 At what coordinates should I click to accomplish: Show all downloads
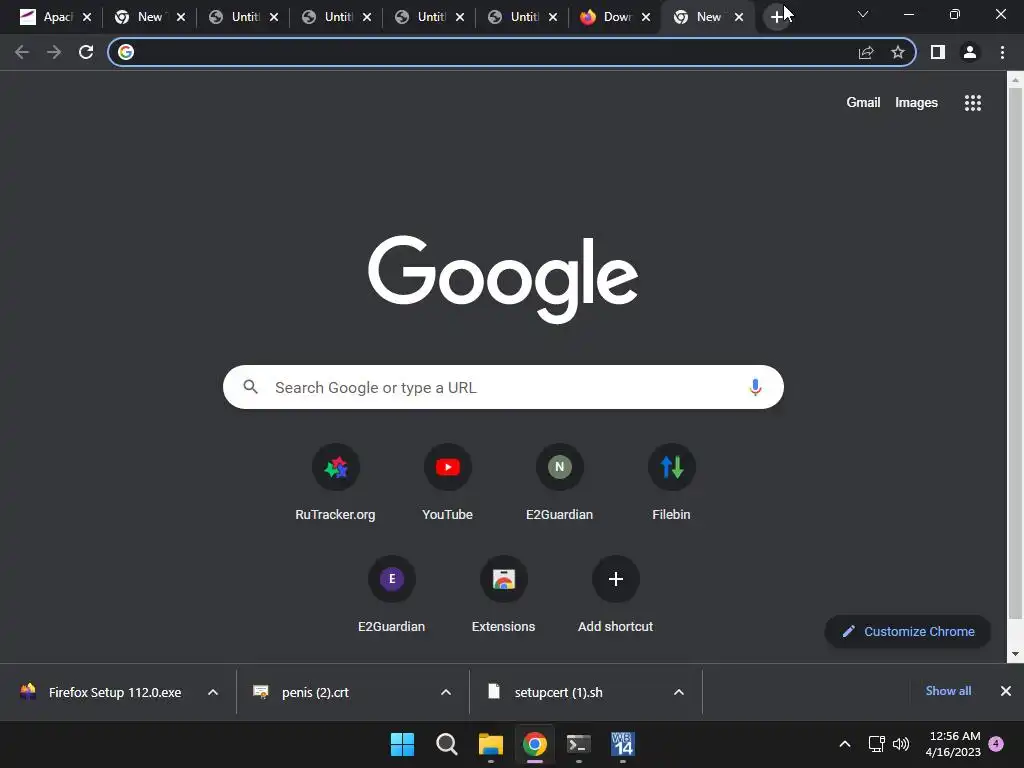[948, 691]
